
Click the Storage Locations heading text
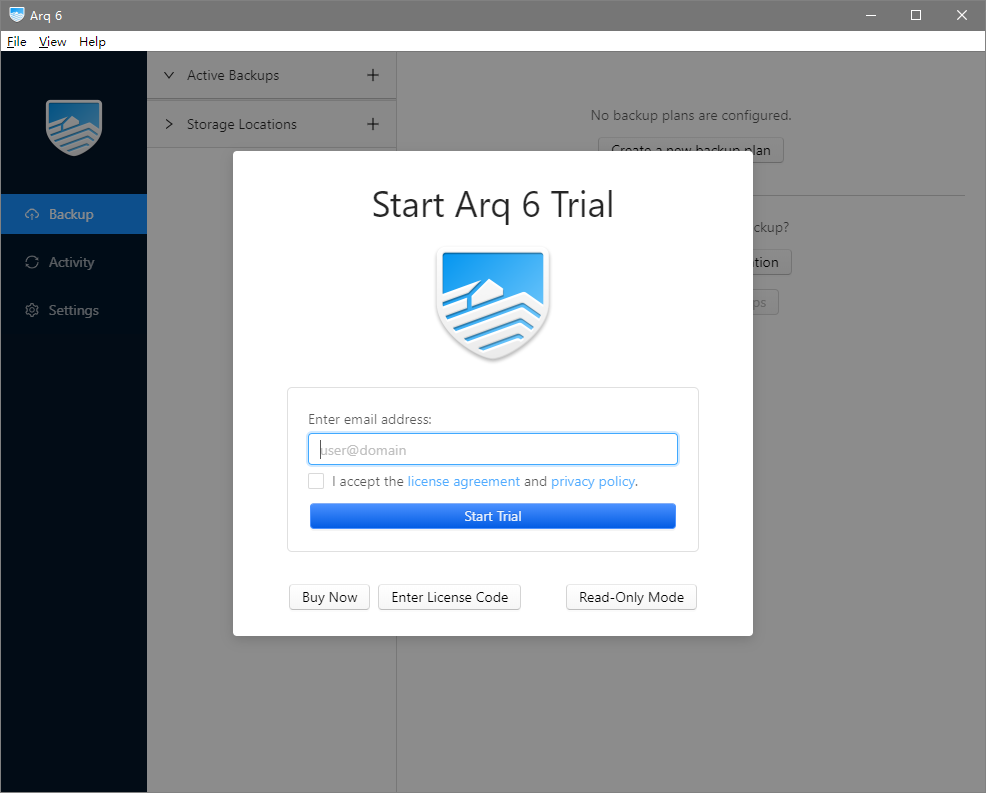pyautogui.click(x=241, y=125)
